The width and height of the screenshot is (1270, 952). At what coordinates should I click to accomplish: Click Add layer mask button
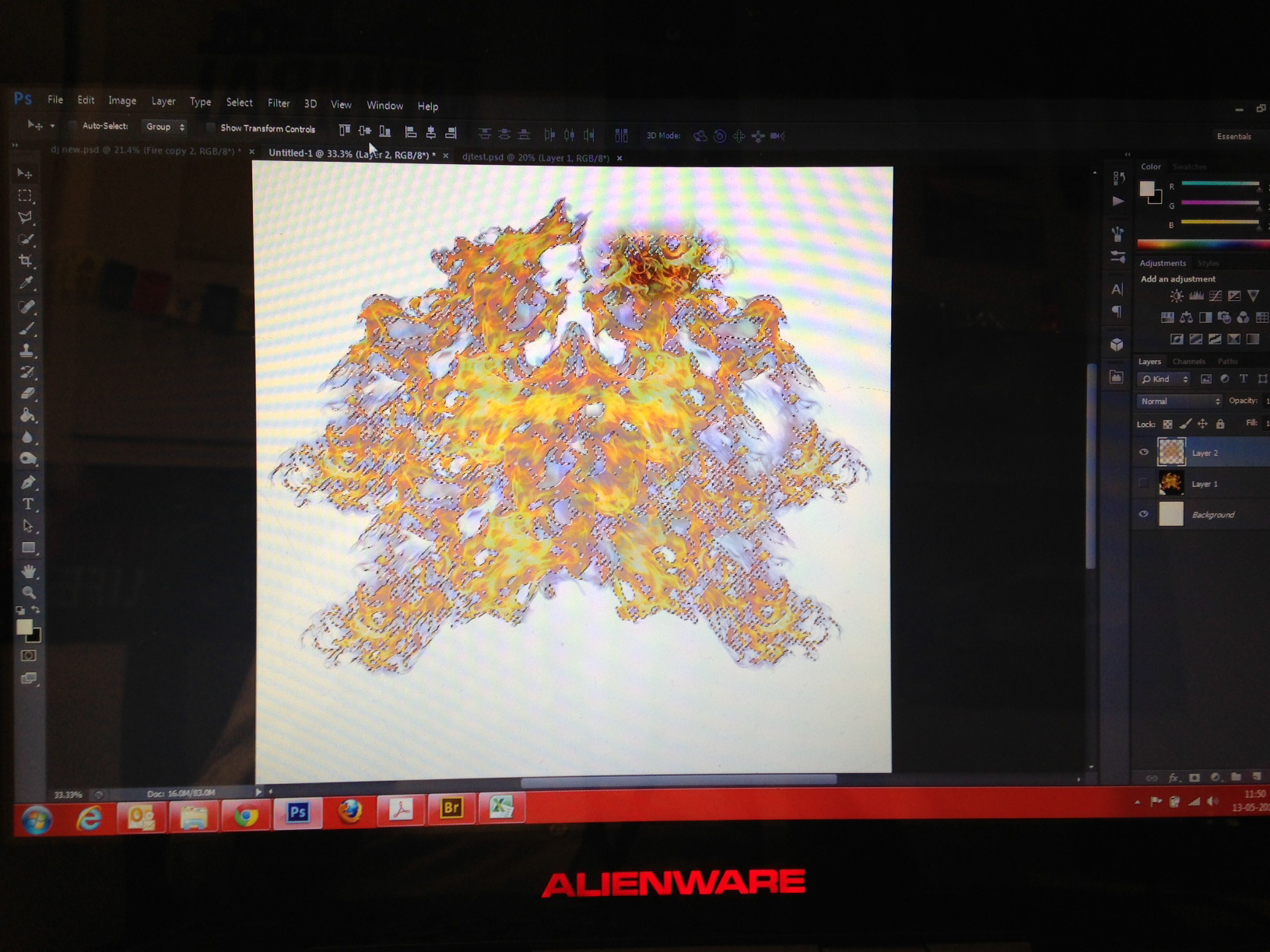pyautogui.click(x=1195, y=777)
